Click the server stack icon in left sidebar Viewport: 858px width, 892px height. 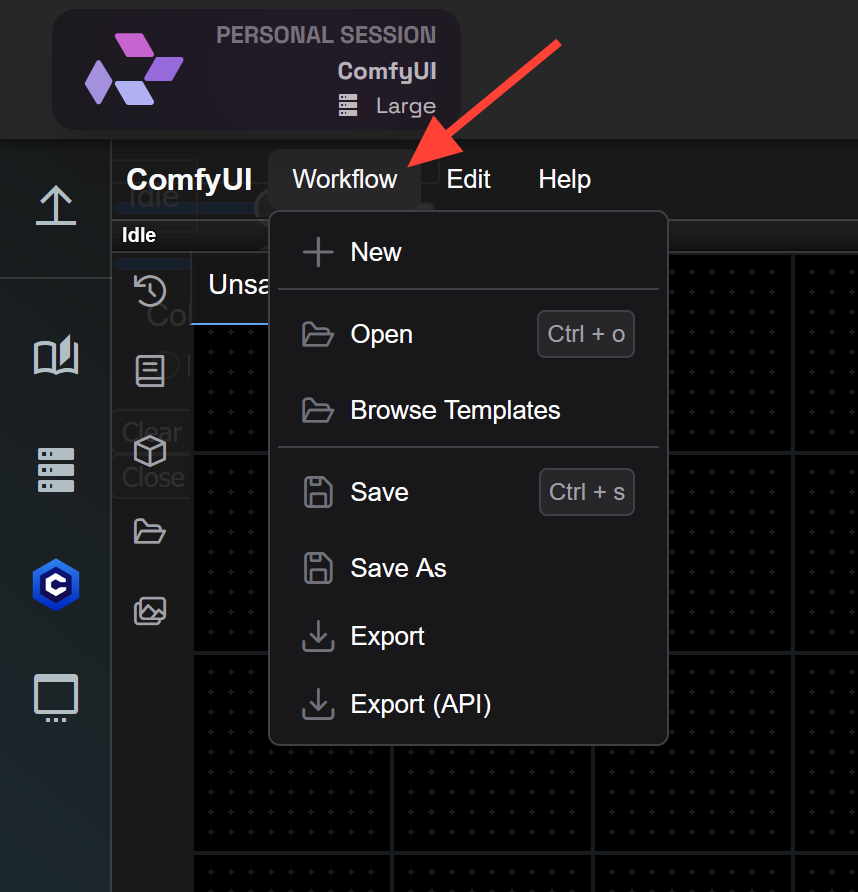tap(56, 470)
